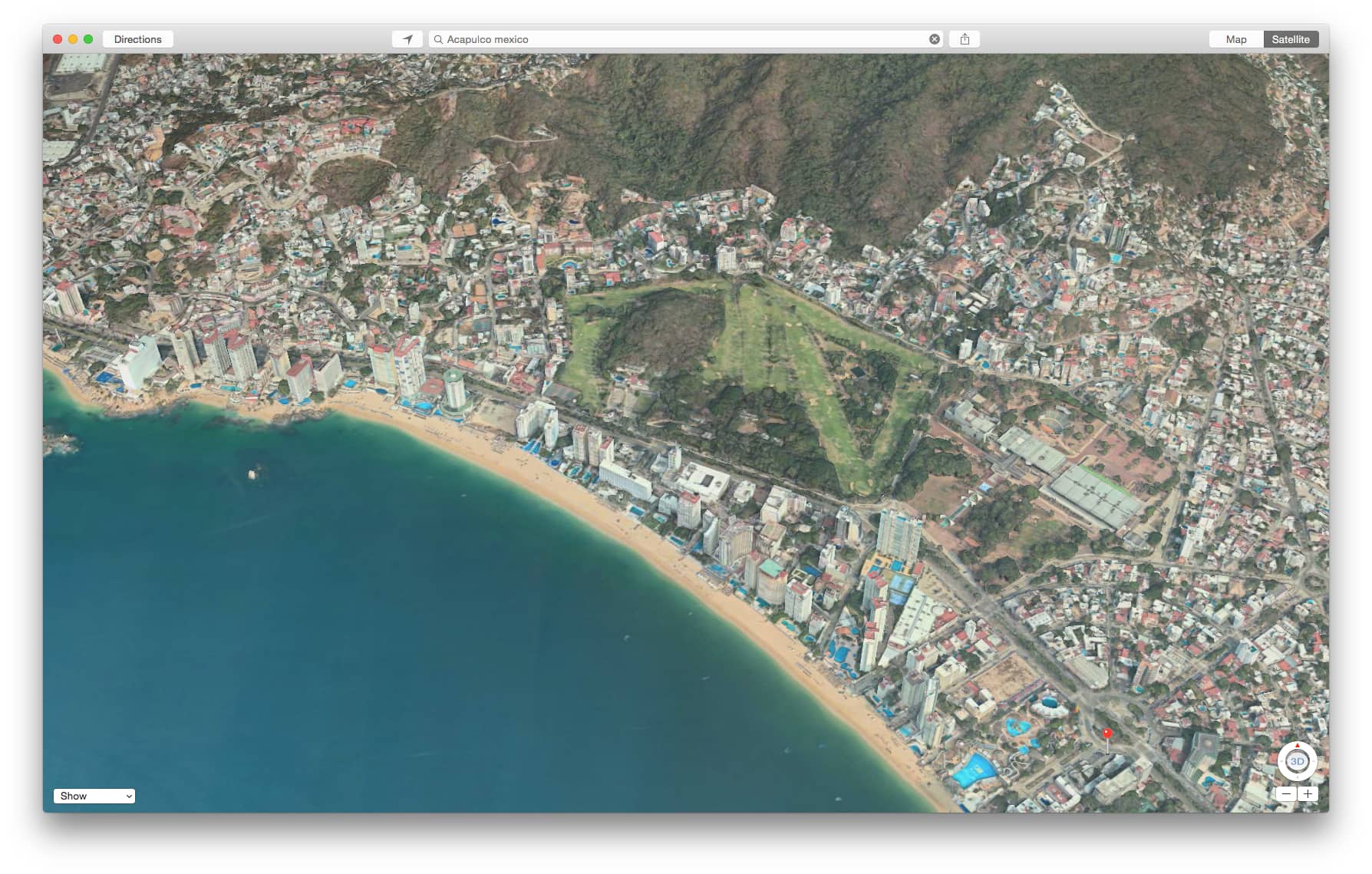
Task: Zoom out with the minus button
Action: coord(1287,794)
